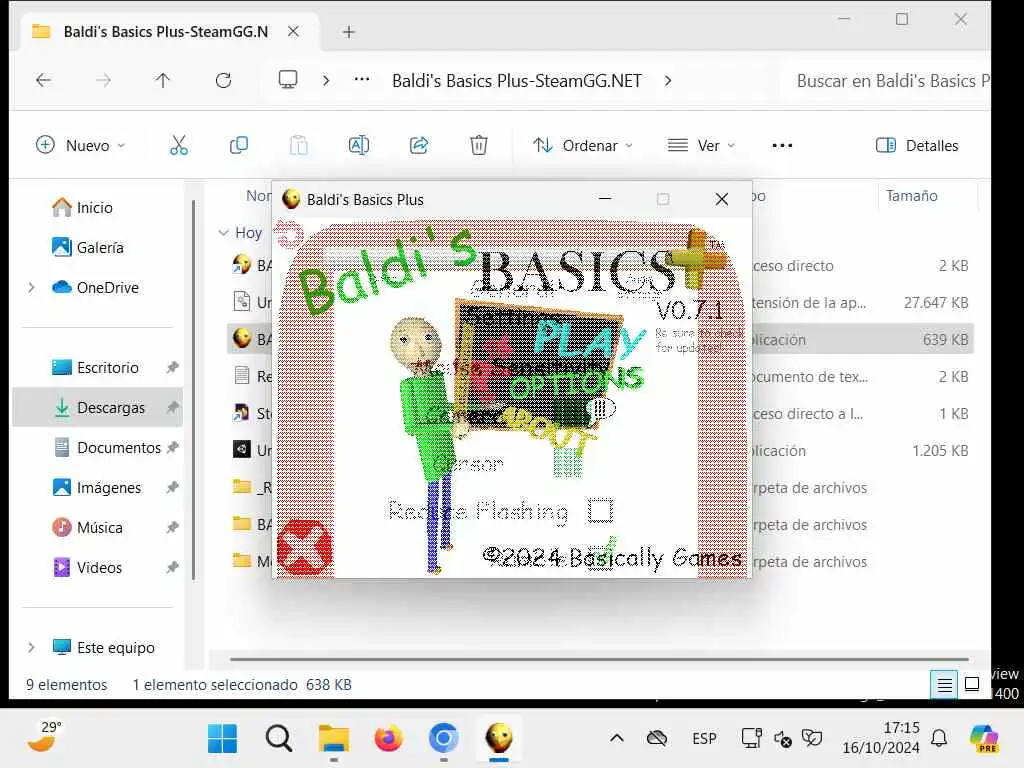This screenshot has height=768, width=1024.
Task: Switch to details list view in status bar
Action: pos(944,684)
